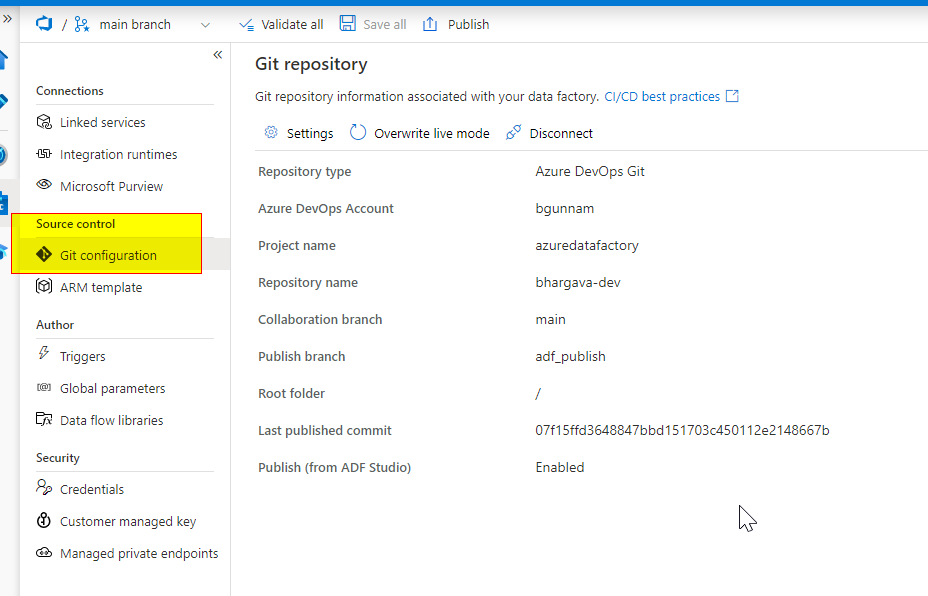Viewport: 928px width, 596px height.
Task: Click the Learning center icon in left rail
Action: click(4, 252)
